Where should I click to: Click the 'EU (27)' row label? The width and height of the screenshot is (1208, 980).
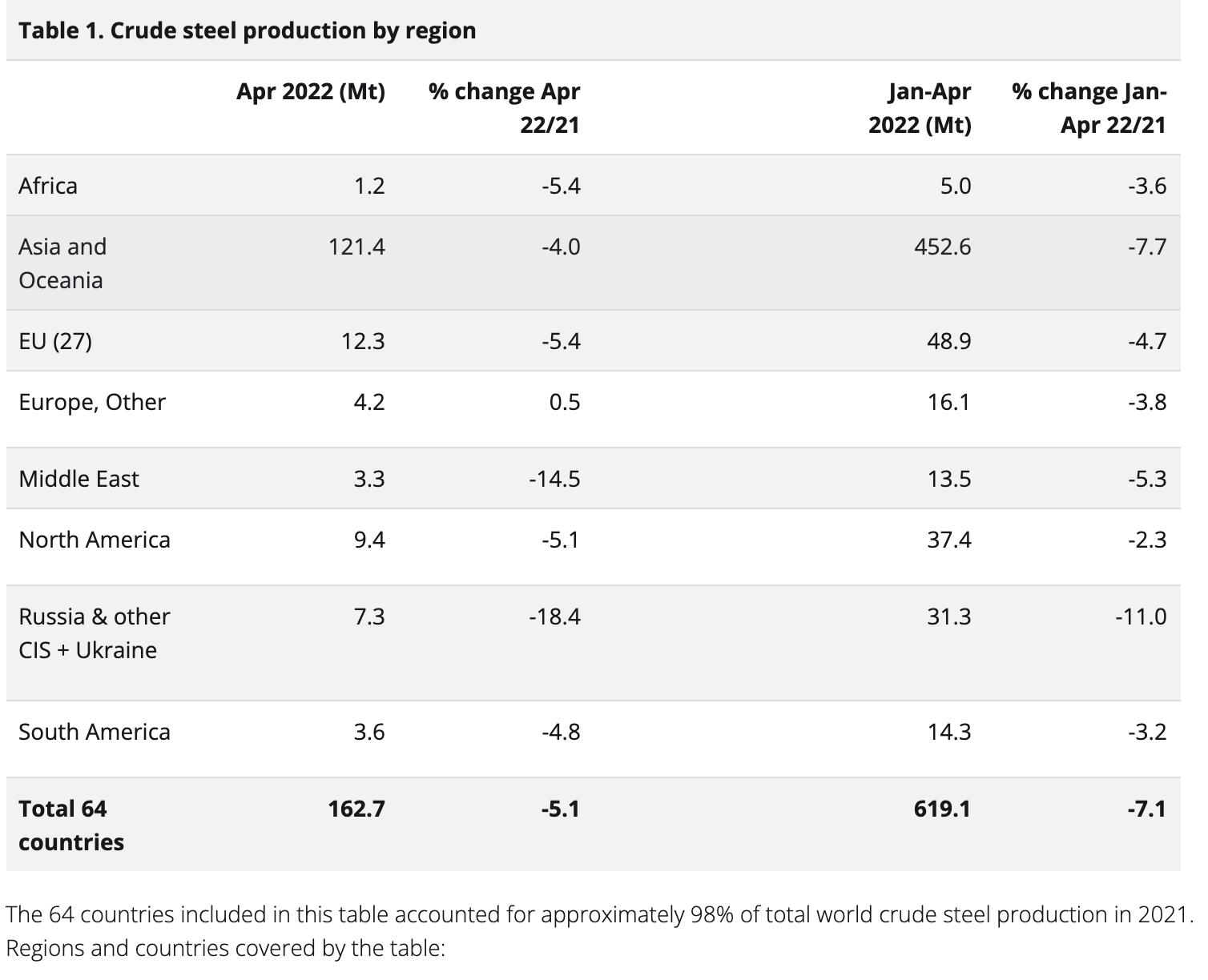[55, 341]
